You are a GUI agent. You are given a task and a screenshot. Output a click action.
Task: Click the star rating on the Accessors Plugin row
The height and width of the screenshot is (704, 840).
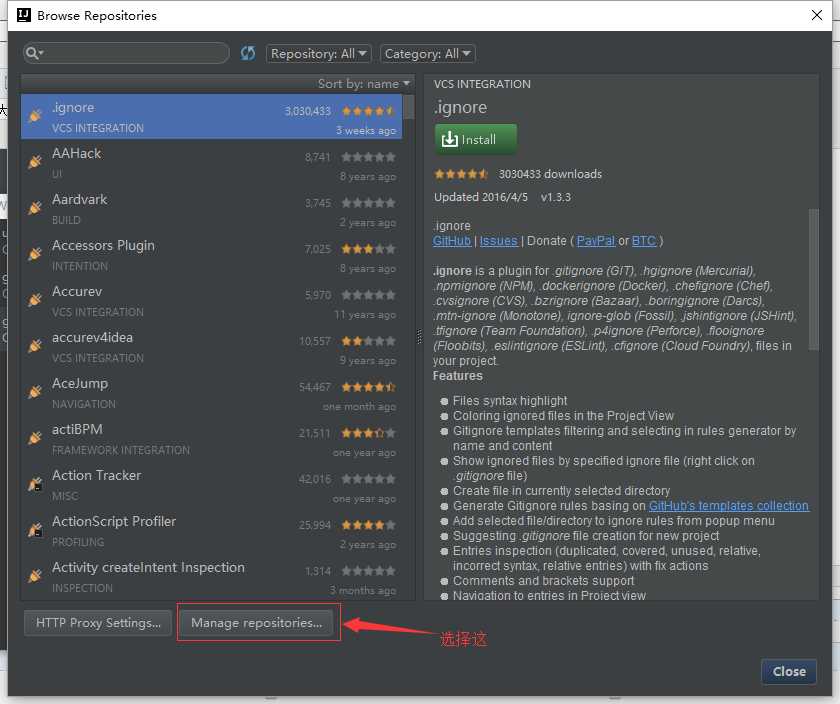[x=369, y=249]
